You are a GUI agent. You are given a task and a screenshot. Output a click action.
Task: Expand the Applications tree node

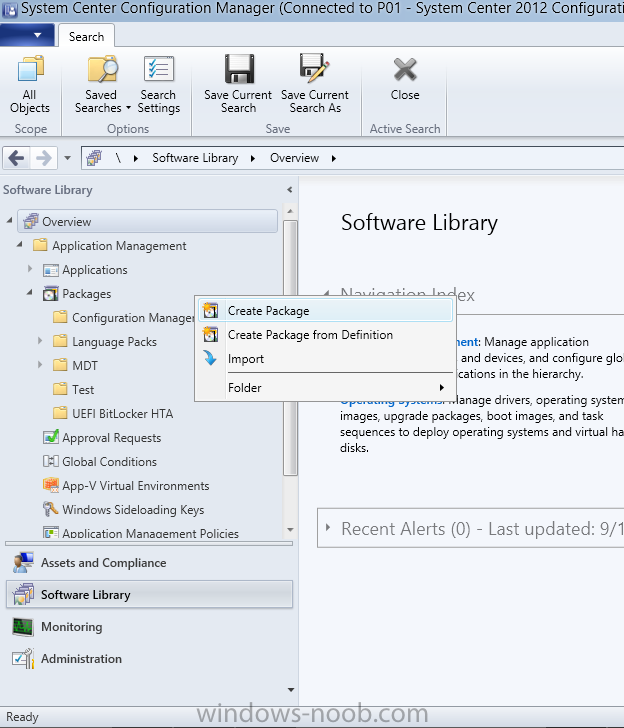click(x=30, y=269)
